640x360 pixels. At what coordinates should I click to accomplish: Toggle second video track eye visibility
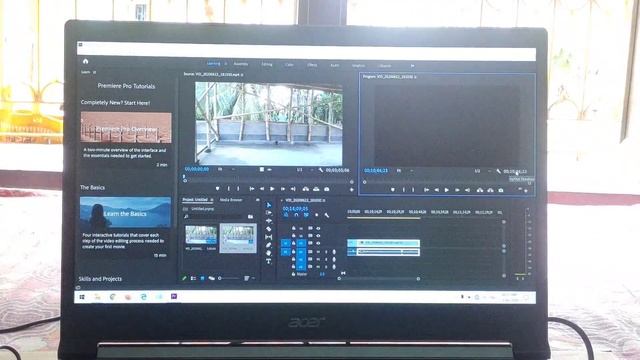click(x=318, y=236)
